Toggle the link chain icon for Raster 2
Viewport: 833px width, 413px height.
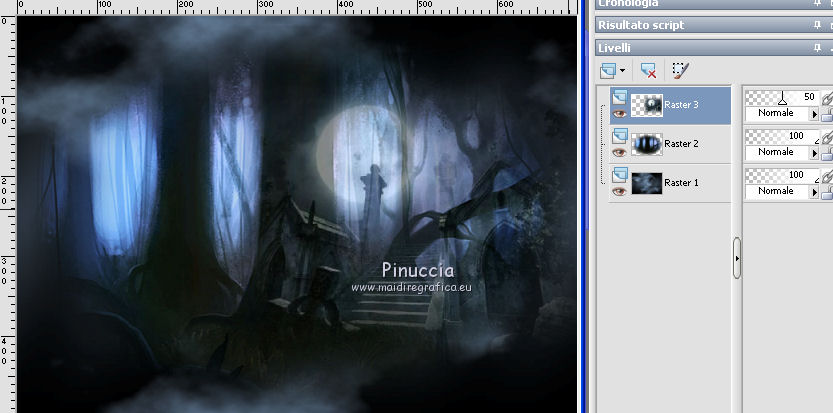[827, 137]
